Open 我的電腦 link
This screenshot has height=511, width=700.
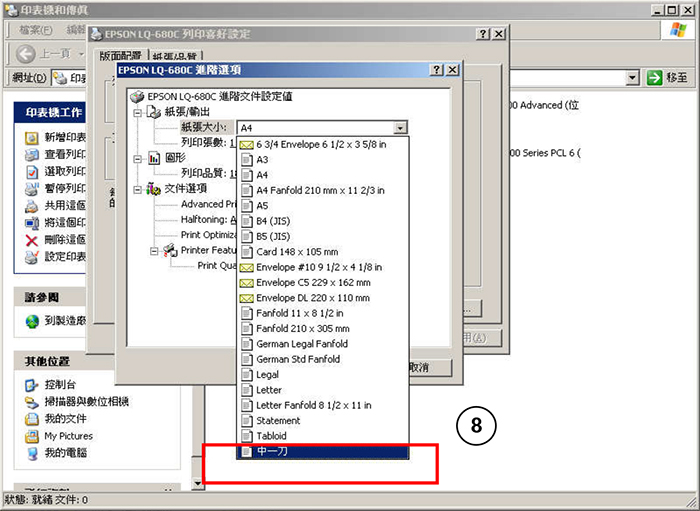click(65, 453)
